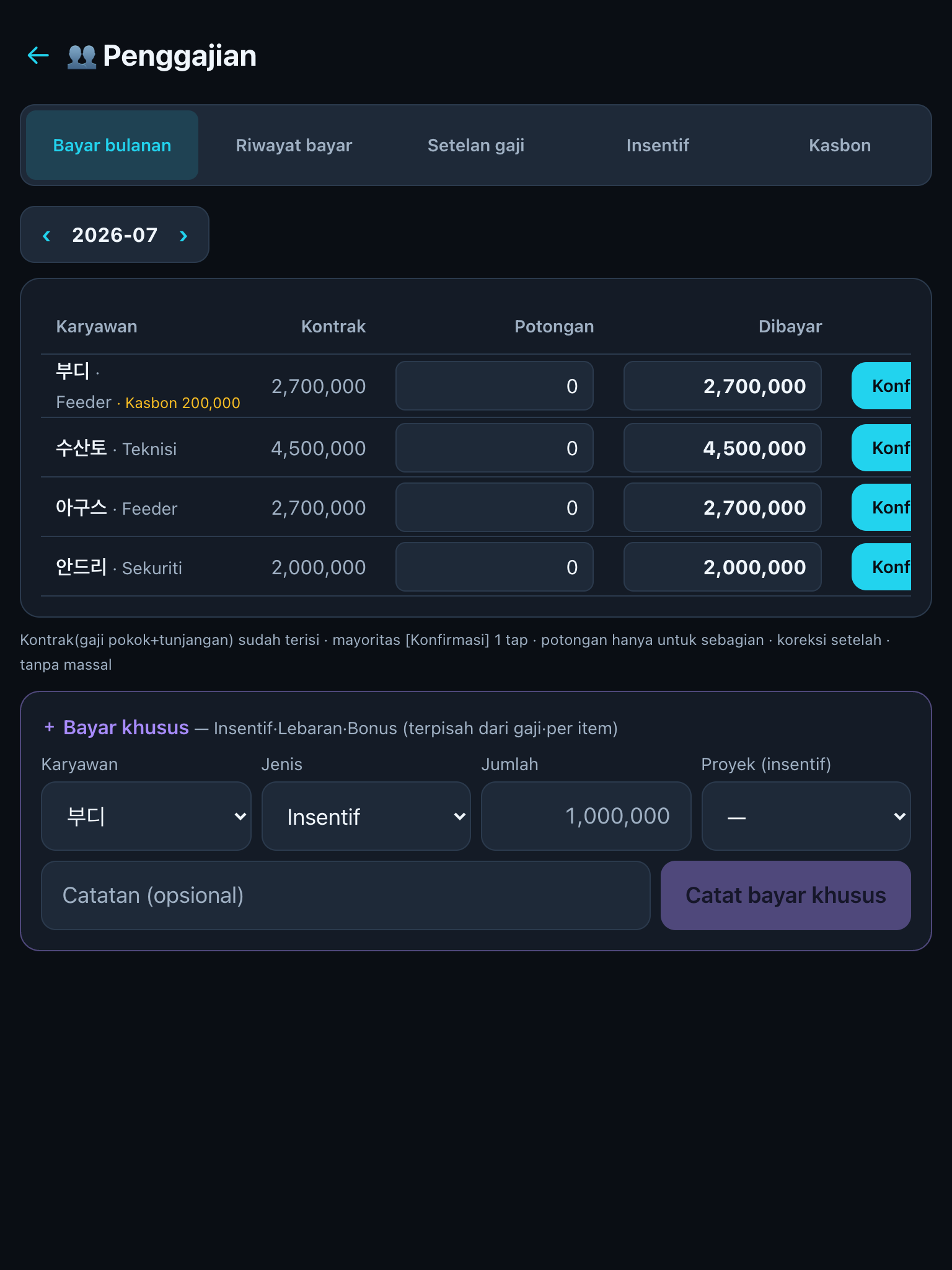The image size is (952, 1270).
Task: Click the Catatan (opsional) note field
Action: pos(346,895)
